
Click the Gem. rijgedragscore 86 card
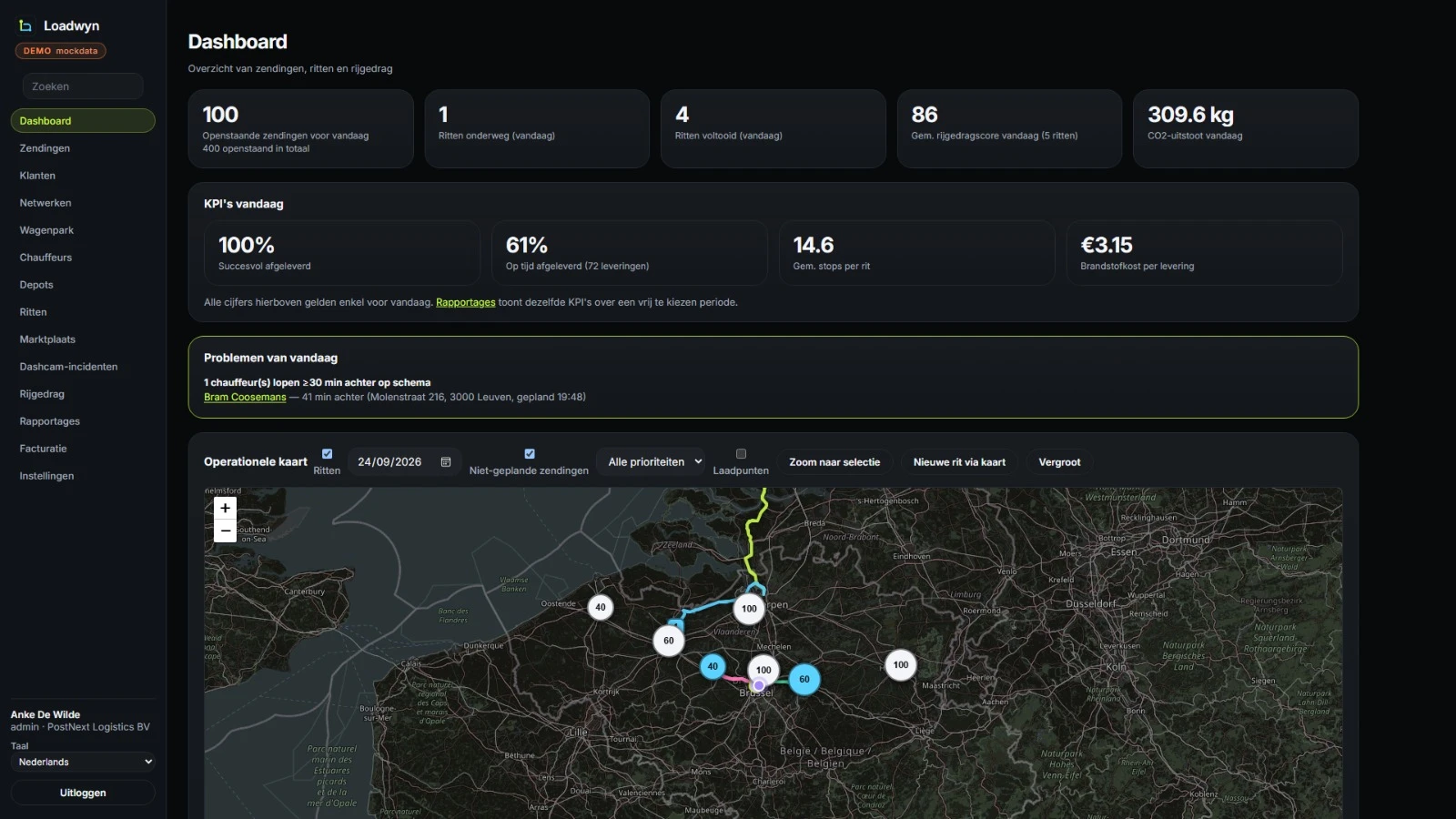(x=1009, y=128)
